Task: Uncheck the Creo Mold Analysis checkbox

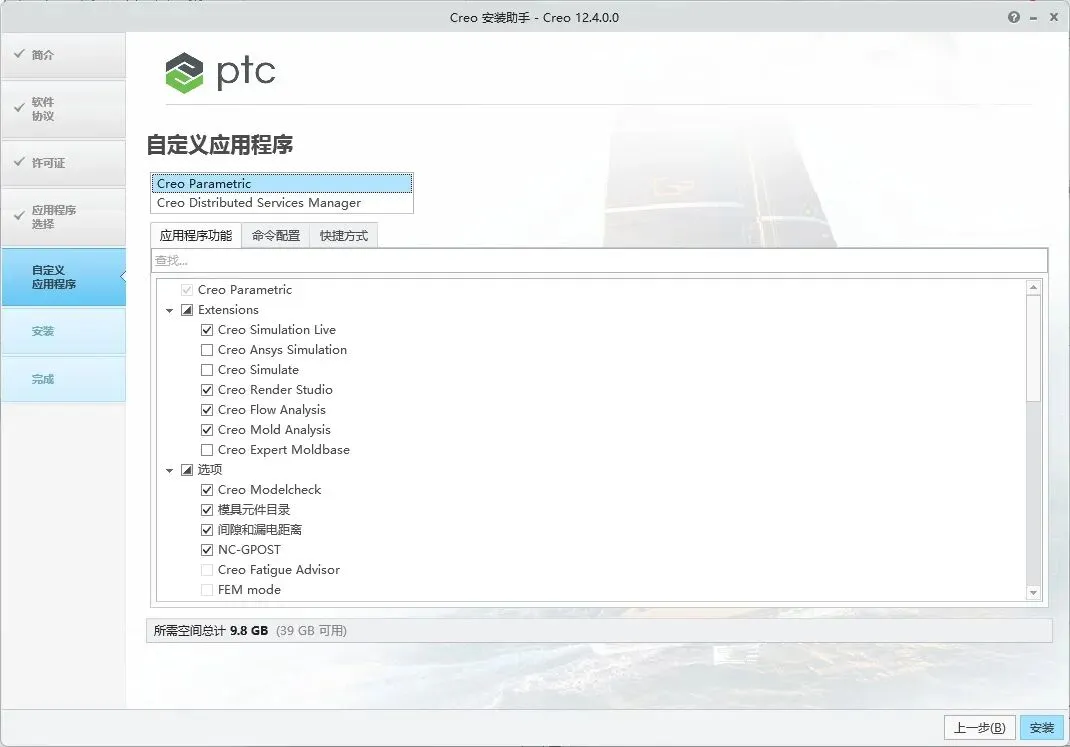Action: pyautogui.click(x=207, y=430)
